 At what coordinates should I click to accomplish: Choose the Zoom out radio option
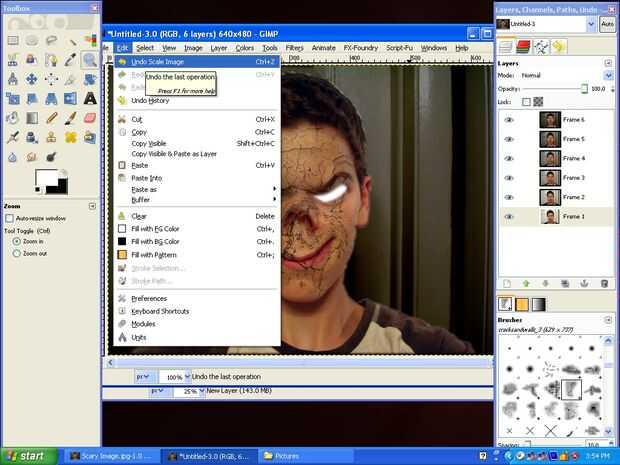point(17,253)
